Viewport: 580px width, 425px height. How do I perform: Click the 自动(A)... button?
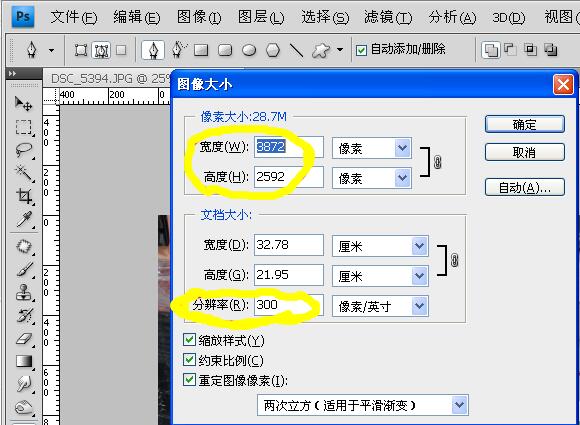coord(525,187)
